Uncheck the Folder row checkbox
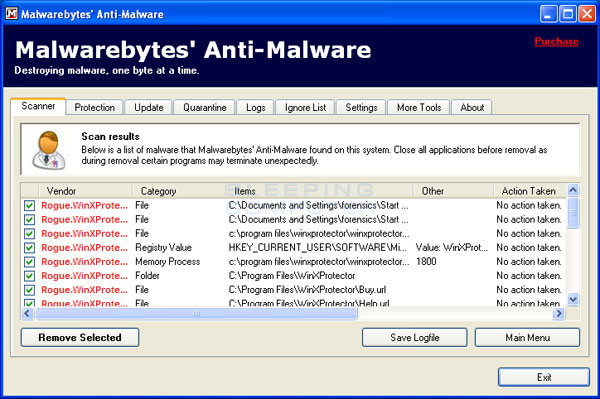600x399 pixels. click(29, 276)
